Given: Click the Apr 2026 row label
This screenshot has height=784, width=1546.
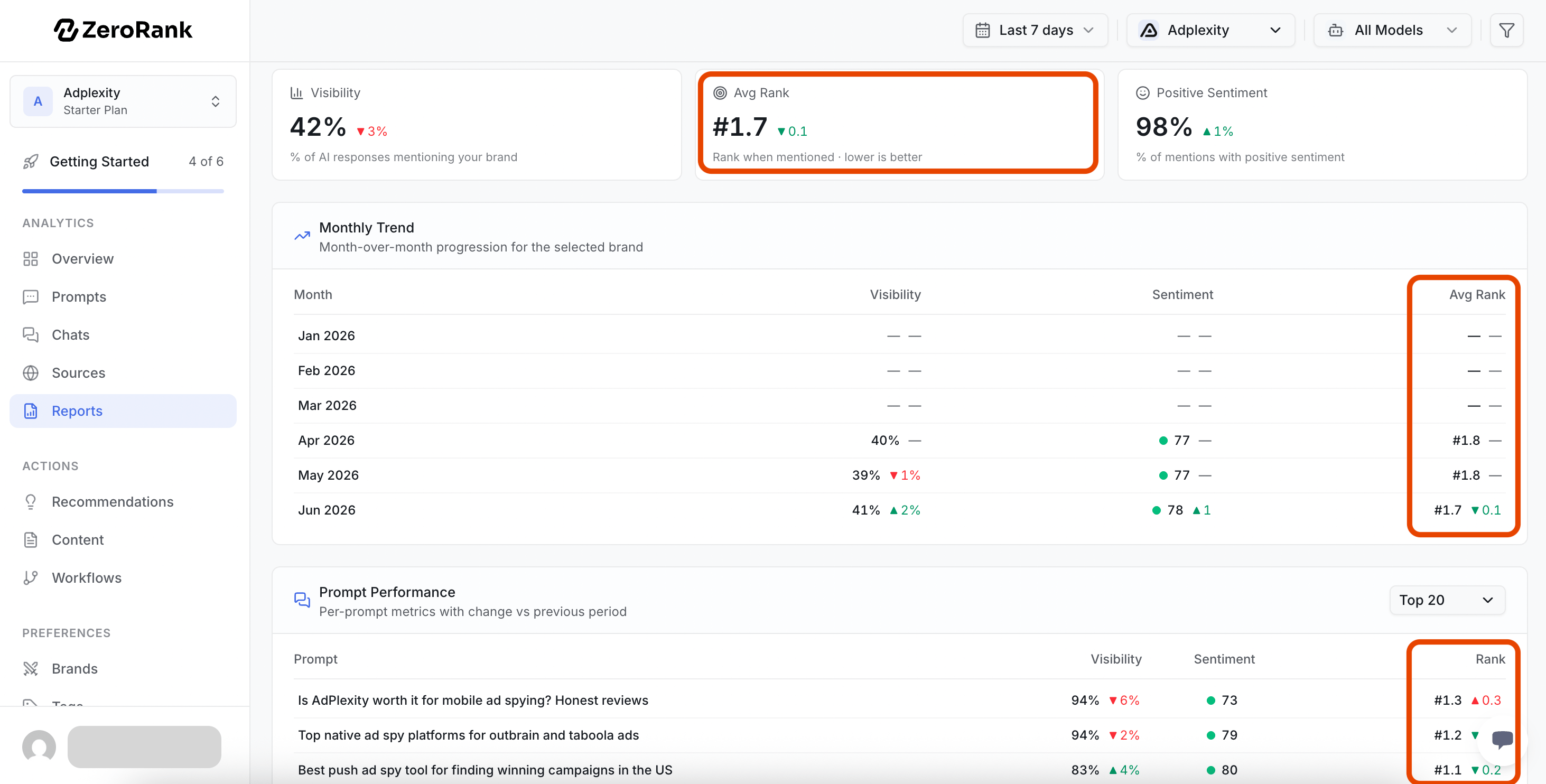Looking at the screenshot, I should [326, 440].
